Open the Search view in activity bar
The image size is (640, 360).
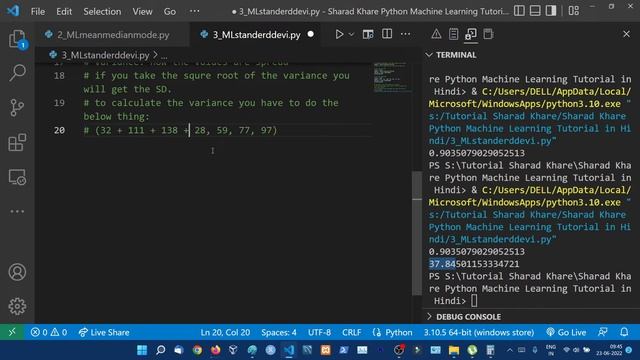tap(18, 73)
